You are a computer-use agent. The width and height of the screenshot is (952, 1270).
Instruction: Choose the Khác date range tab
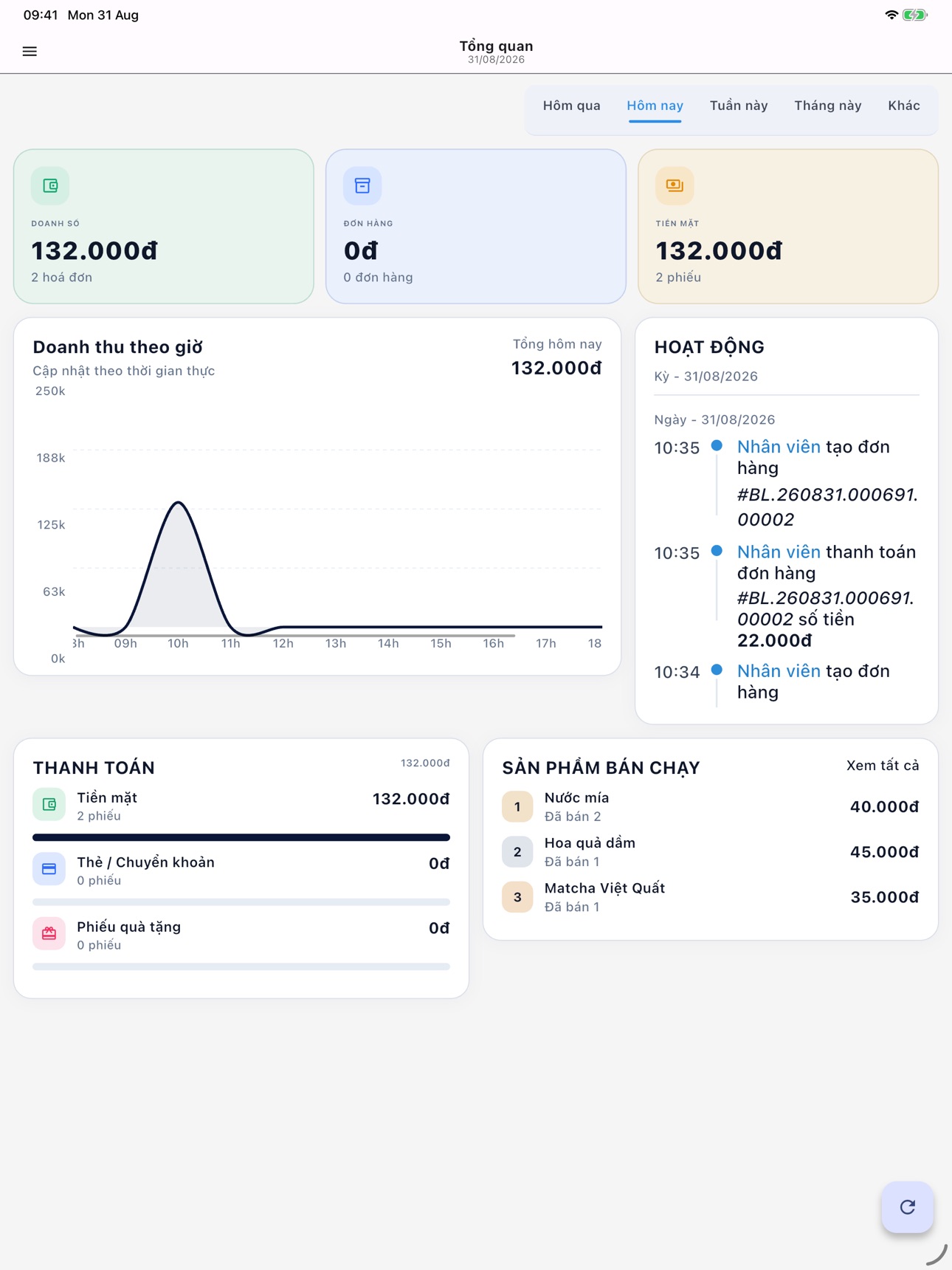904,106
